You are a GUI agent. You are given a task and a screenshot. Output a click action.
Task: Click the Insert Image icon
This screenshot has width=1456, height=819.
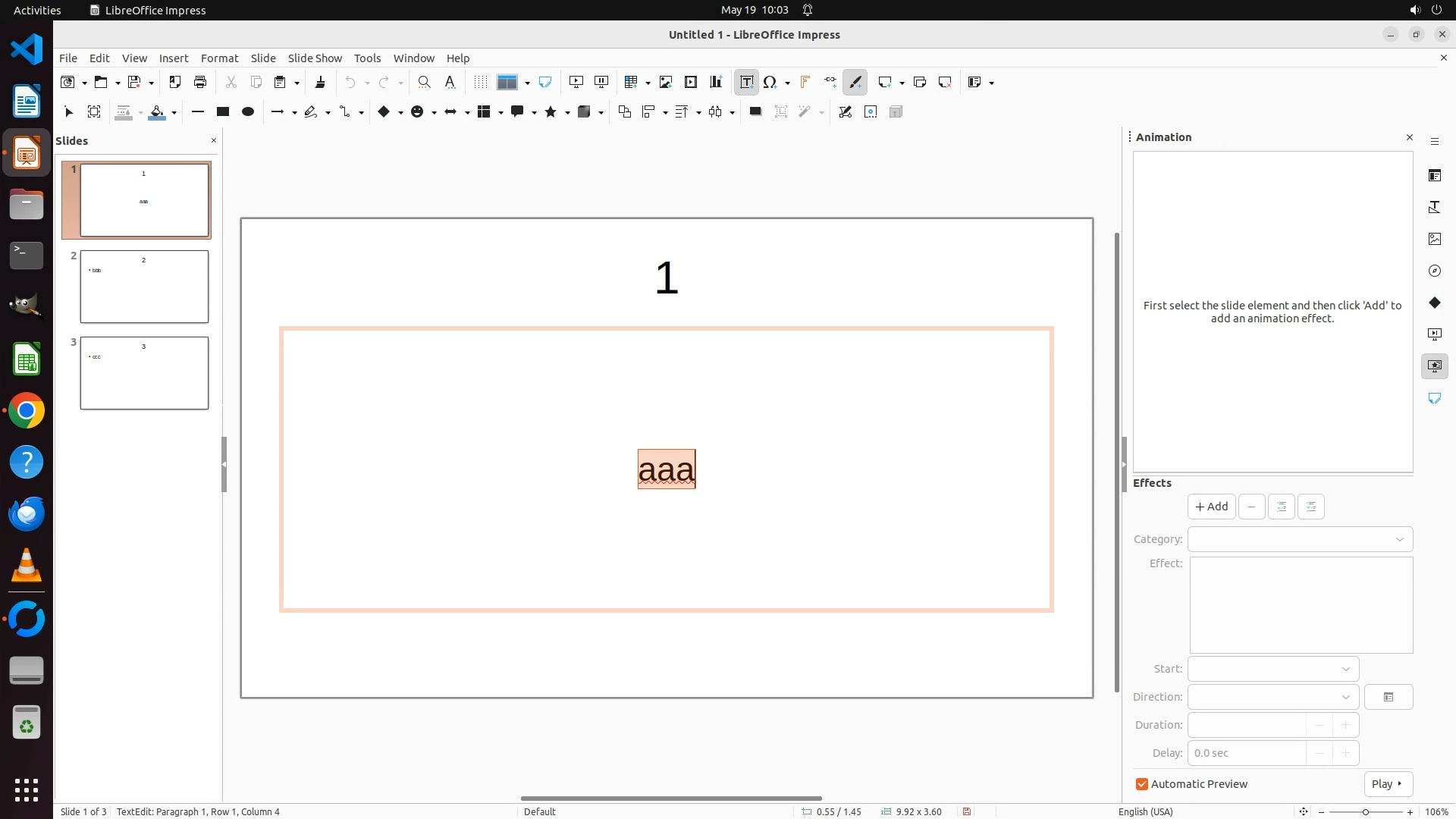pos(665,83)
